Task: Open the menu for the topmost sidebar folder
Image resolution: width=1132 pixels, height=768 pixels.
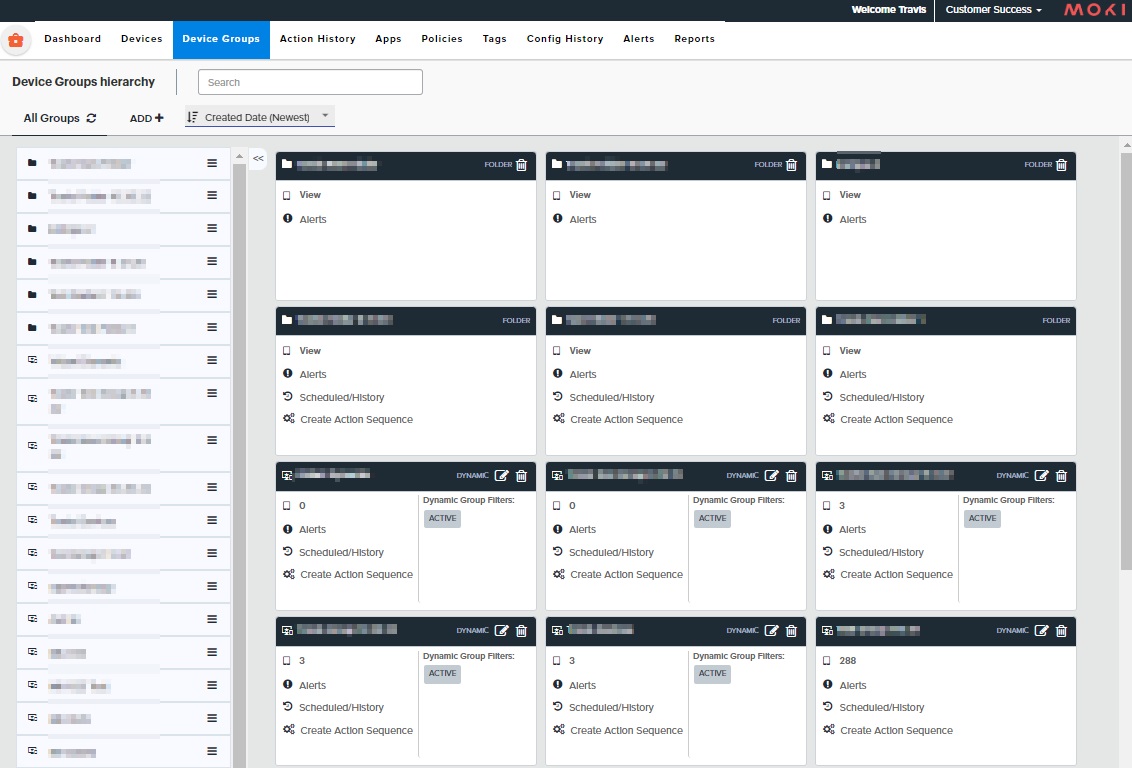Action: coord(212,163)
